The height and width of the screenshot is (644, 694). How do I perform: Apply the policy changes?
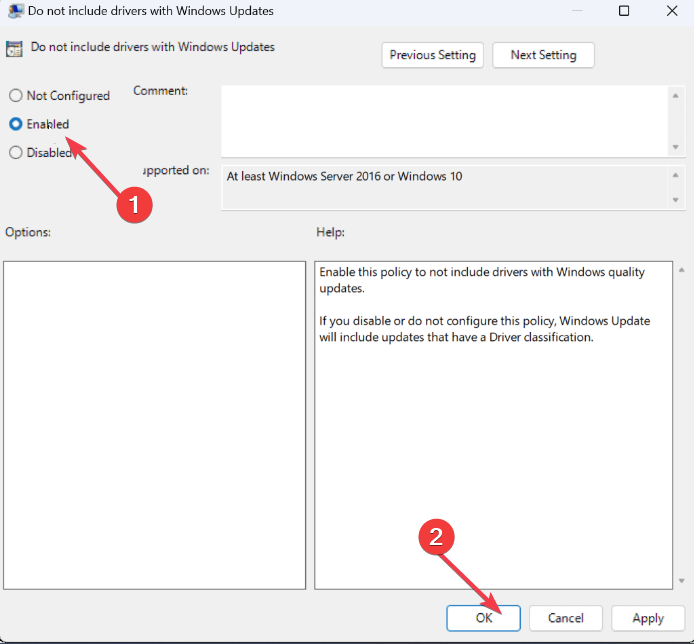tap(648, 618)
